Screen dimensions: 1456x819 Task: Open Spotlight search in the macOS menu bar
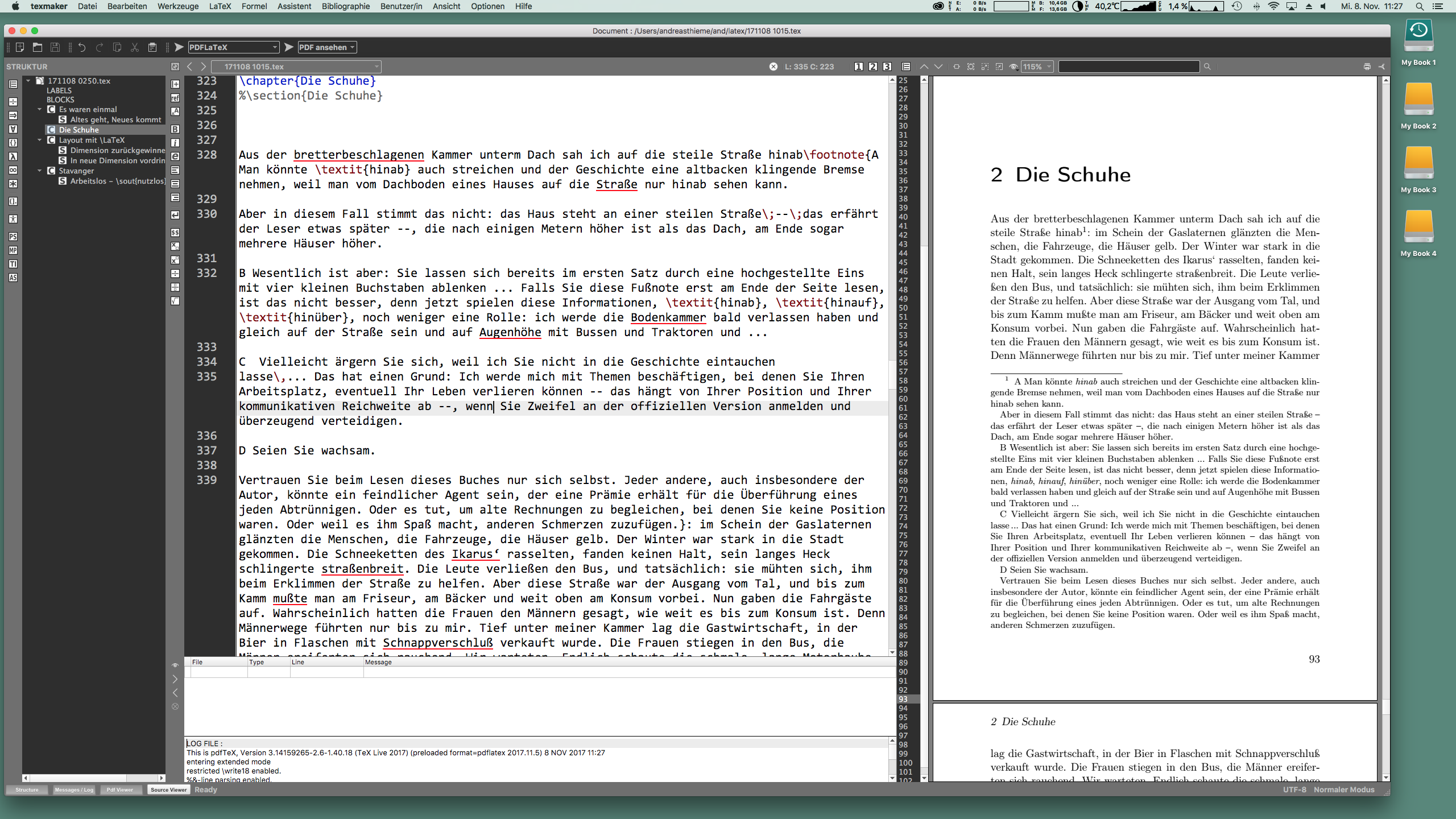click(1420, 6)
